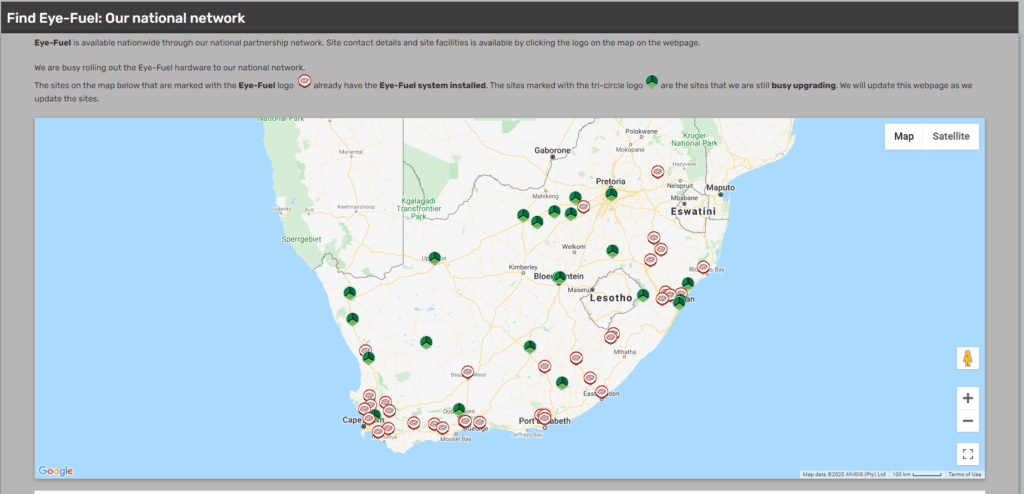This screenshot has width=1024, height=494.
Task: Open the Eye-Fuel marker at Beaufort West
Action: pos(468,372)
